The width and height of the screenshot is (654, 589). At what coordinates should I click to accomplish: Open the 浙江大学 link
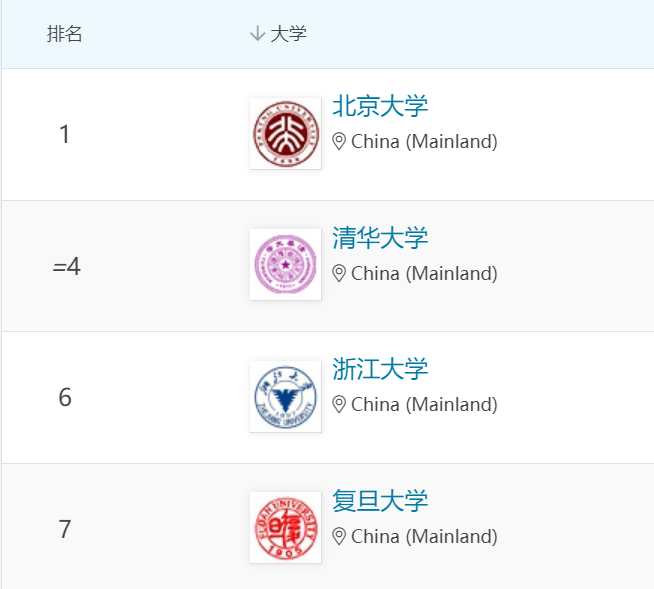point(380,369)
